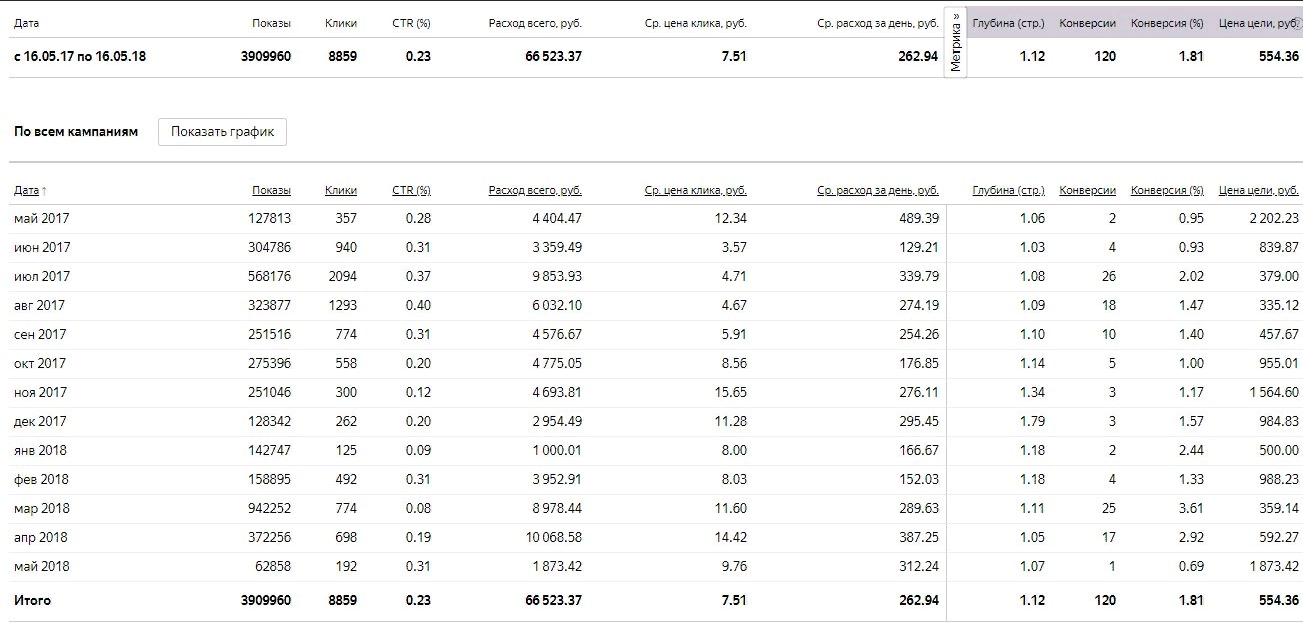Sort table by the underlined "Дата" header
This screenshot has width=1303, height=623.
pos(26,190)
